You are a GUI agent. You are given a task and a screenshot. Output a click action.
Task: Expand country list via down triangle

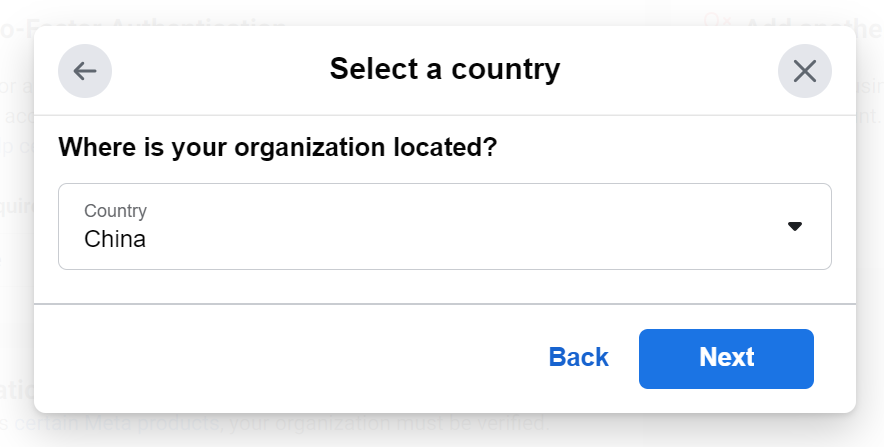(x=794, y=227)
